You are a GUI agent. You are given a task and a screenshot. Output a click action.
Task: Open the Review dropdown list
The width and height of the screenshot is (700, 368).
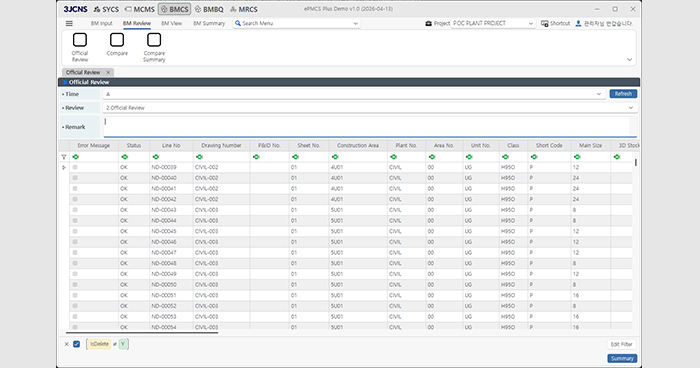[x=631, y=108]
